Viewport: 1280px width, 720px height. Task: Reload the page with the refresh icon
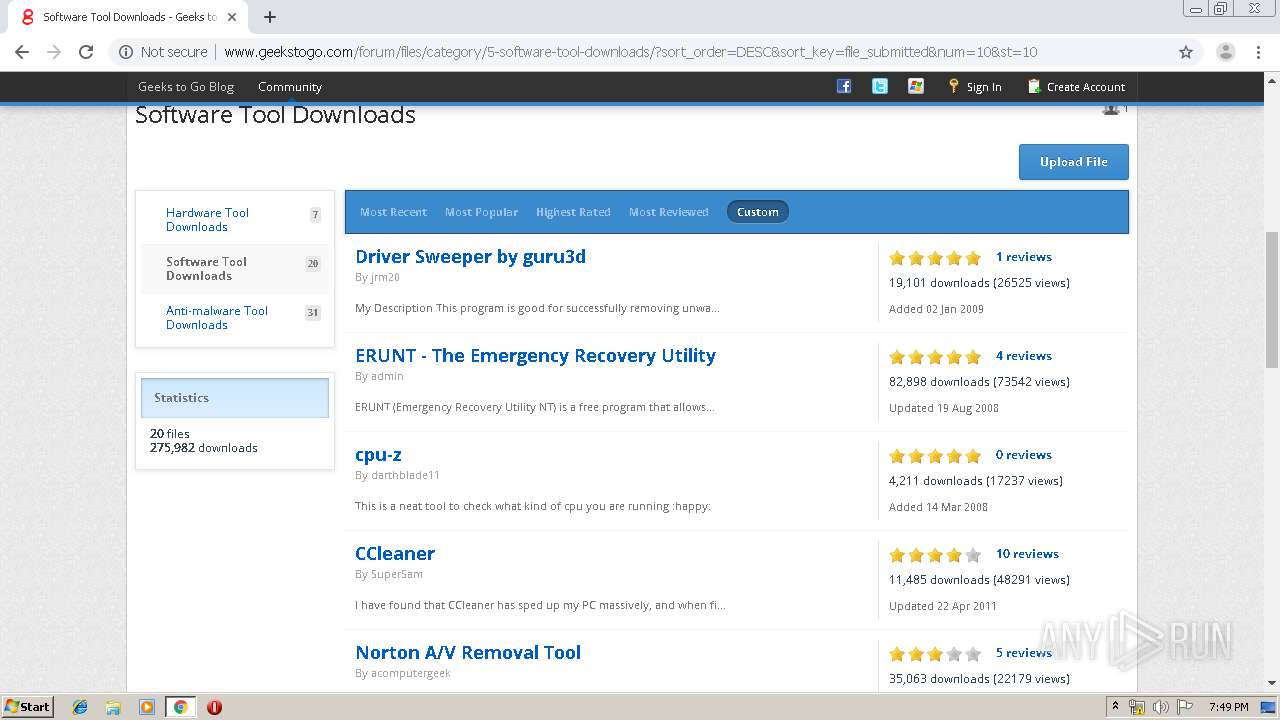point(86,52)
